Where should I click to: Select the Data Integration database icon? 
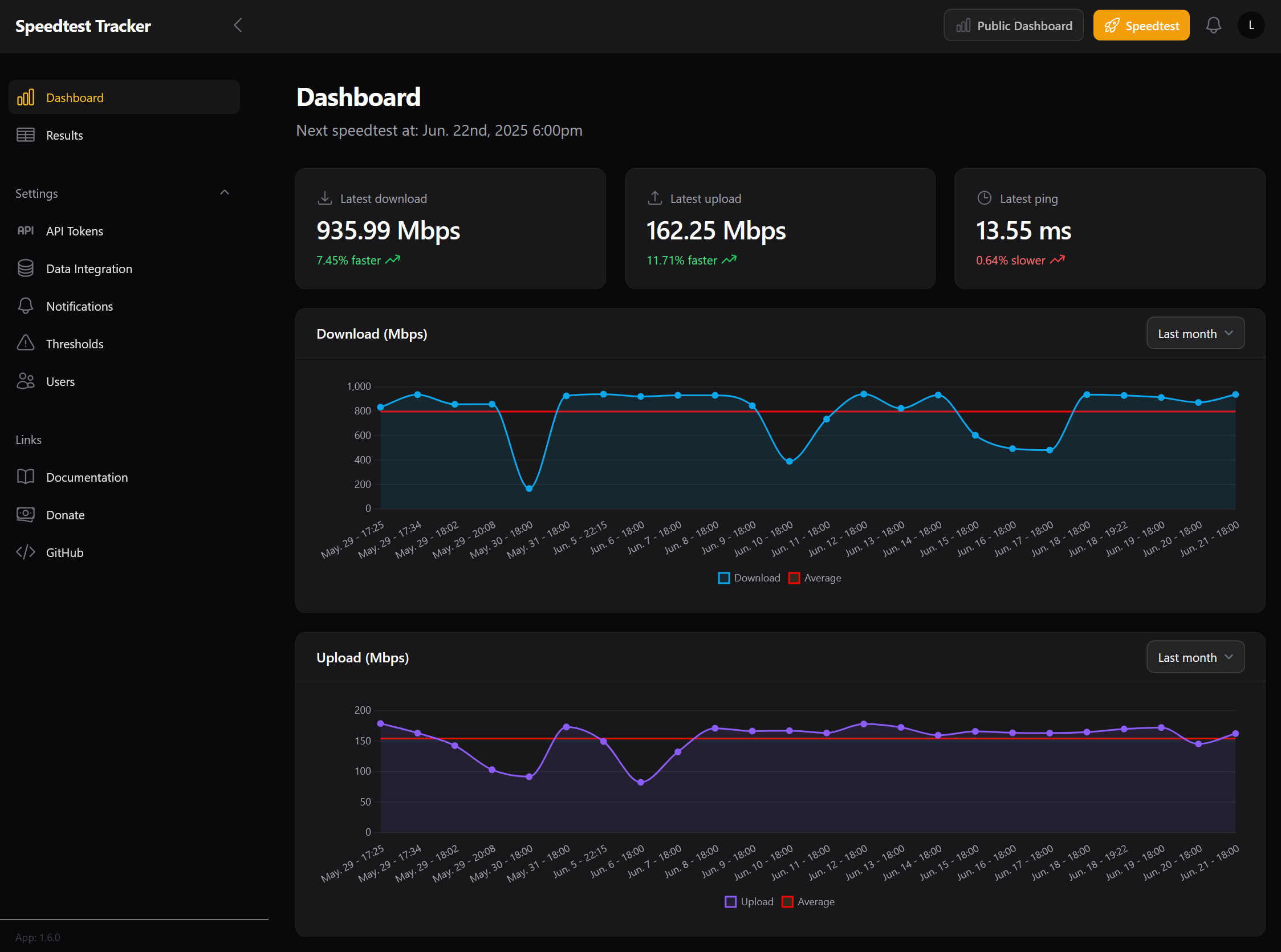pos(25,268)
